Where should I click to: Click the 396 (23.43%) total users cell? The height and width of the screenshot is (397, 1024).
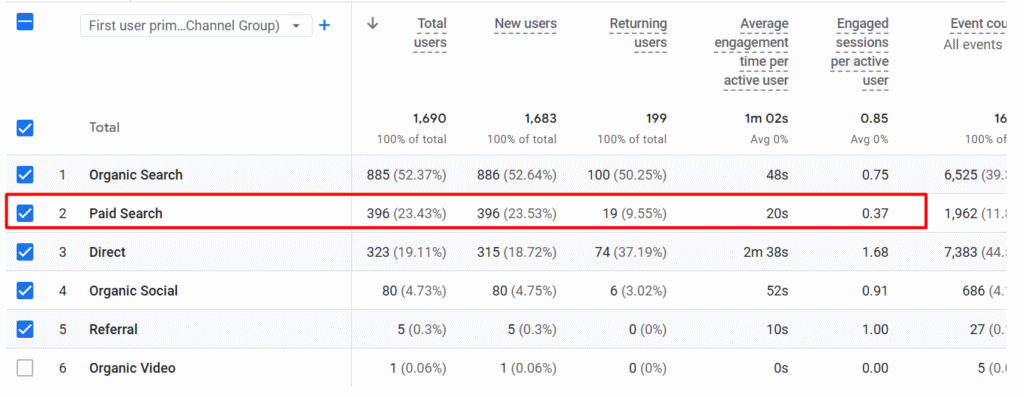point(407,214)
